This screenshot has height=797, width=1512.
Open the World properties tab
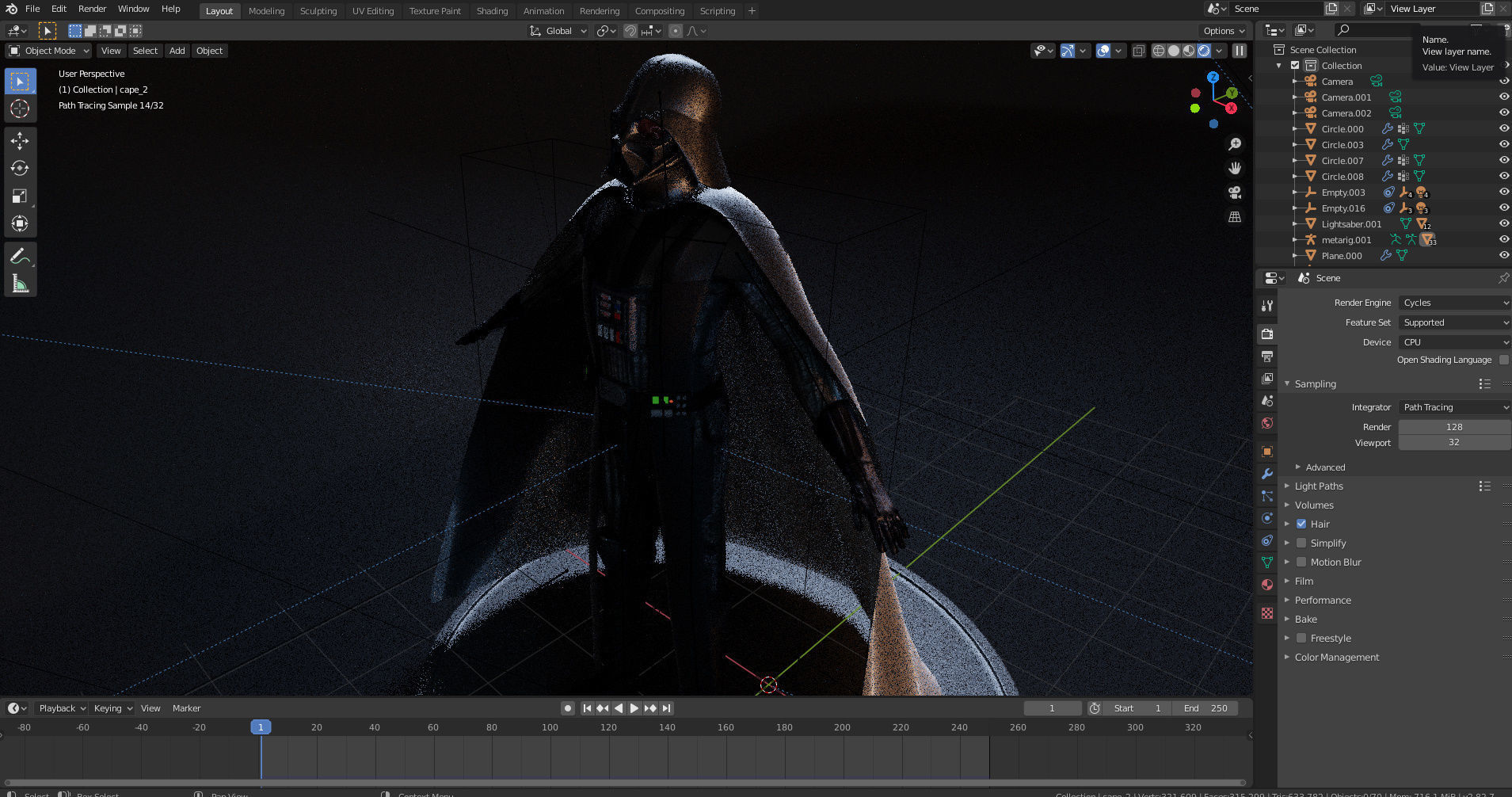(1267, 423)
